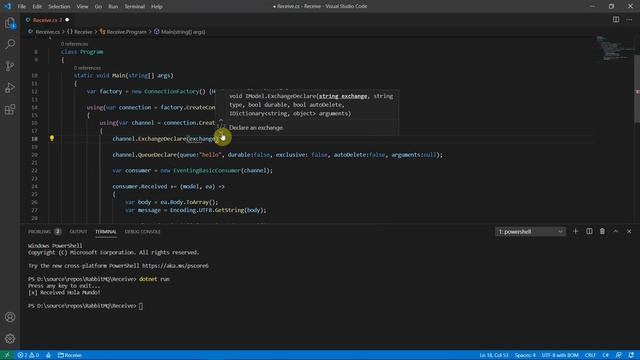Click Ln 18 cursor position in status bar
The width and height of the screenshot is (640, 360).
point(494,355)
